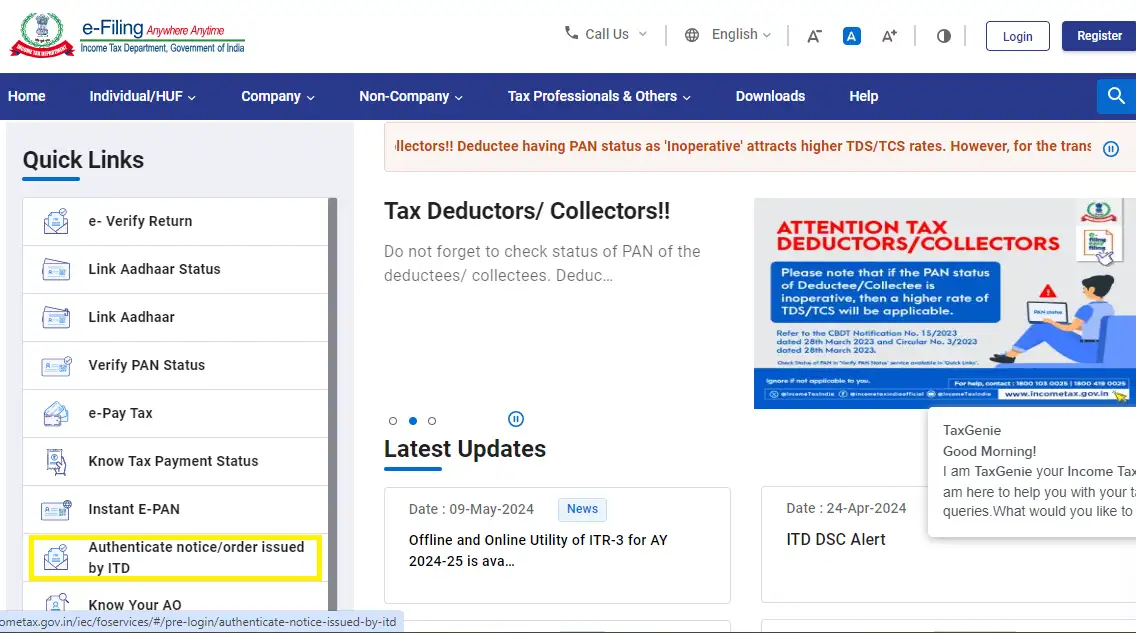1136x633 pixels.
Task: Pause the scrolling ticker message
Action: 1110,148
